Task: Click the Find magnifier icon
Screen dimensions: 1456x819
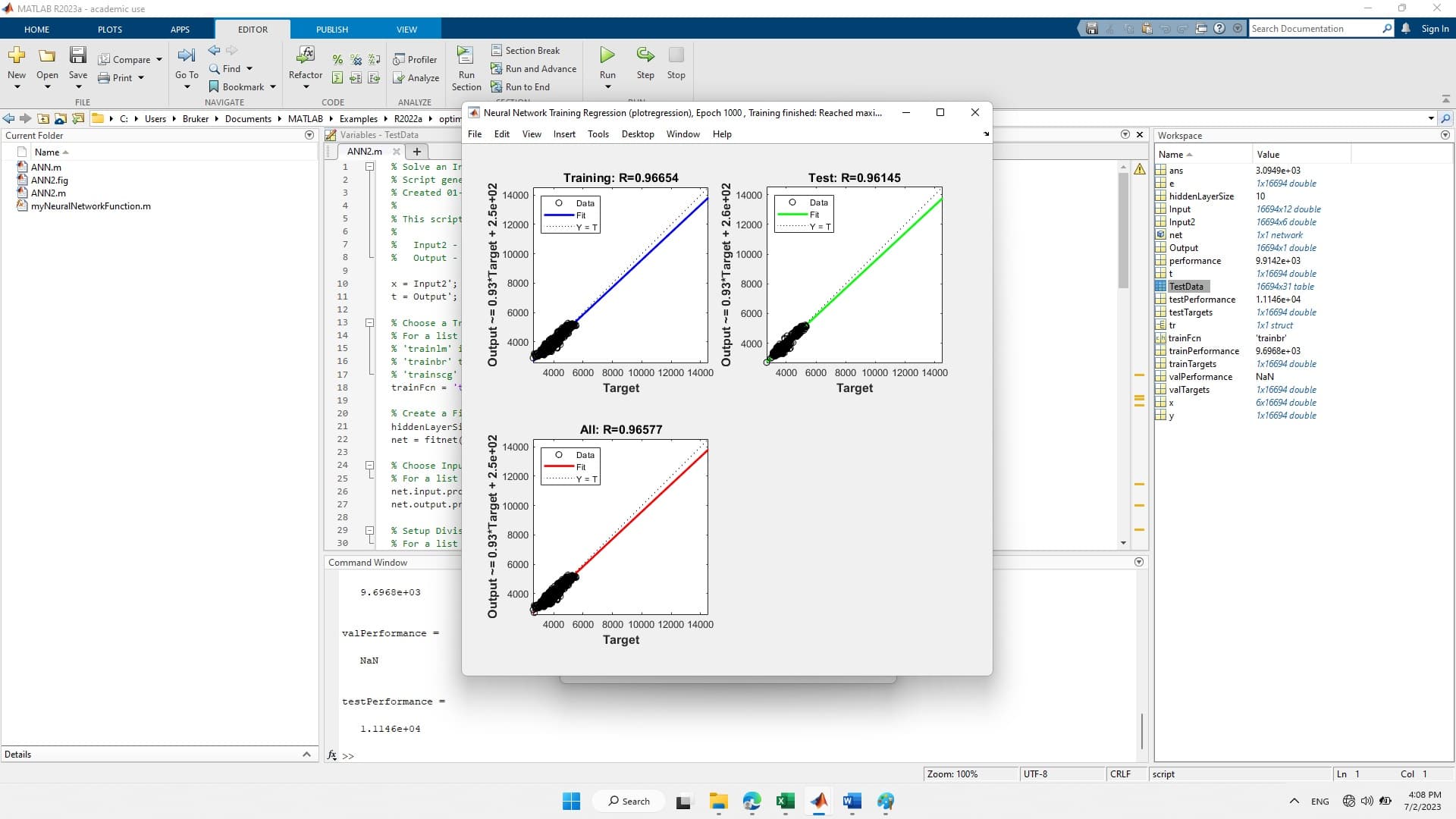Action: pos(215,68)
